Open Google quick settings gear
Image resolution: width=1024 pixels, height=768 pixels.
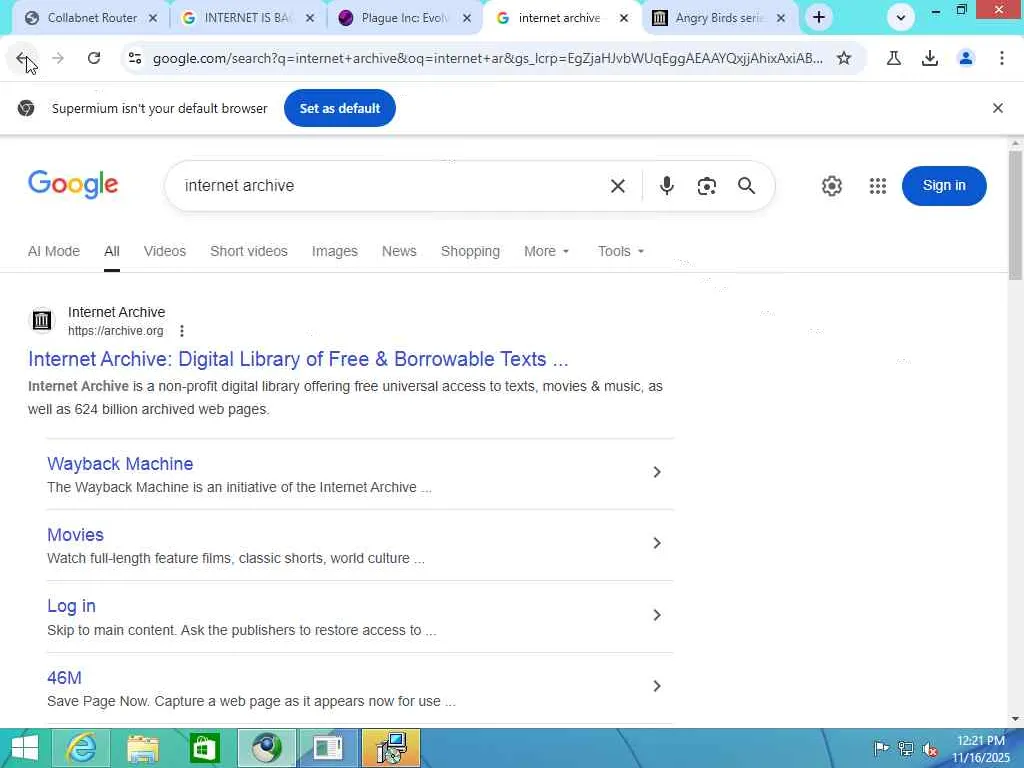coord(831,186)
